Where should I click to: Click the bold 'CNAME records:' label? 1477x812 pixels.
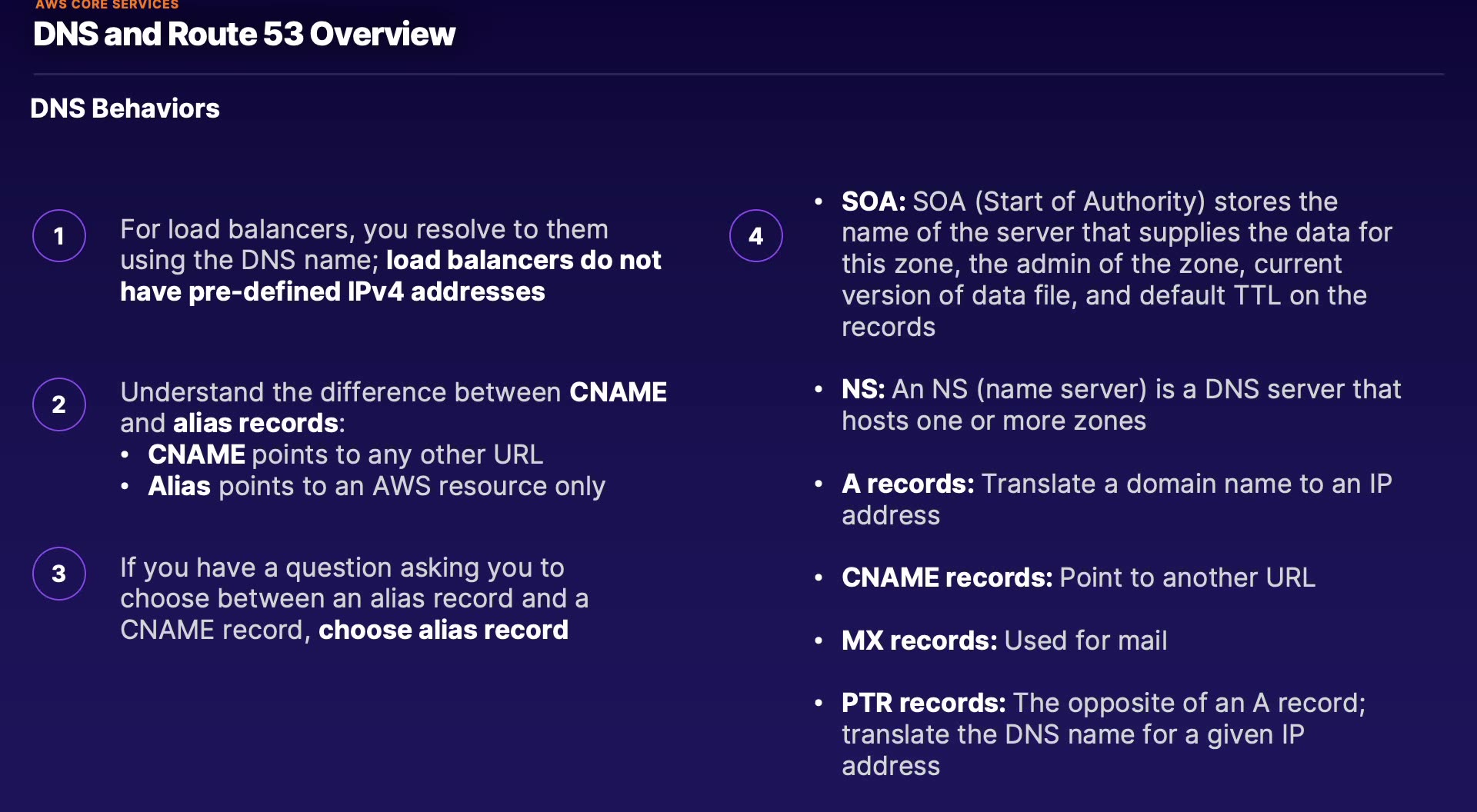click(x=946, y=577)
